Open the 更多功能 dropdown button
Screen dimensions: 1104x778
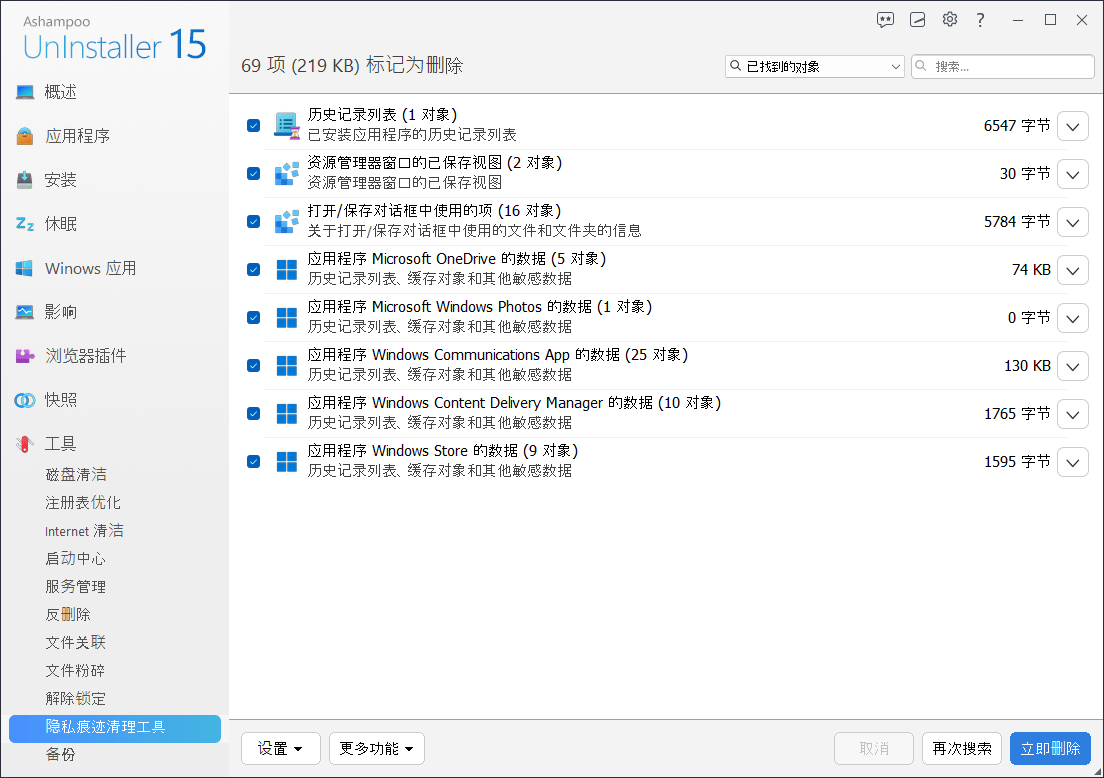pos(377,748)
